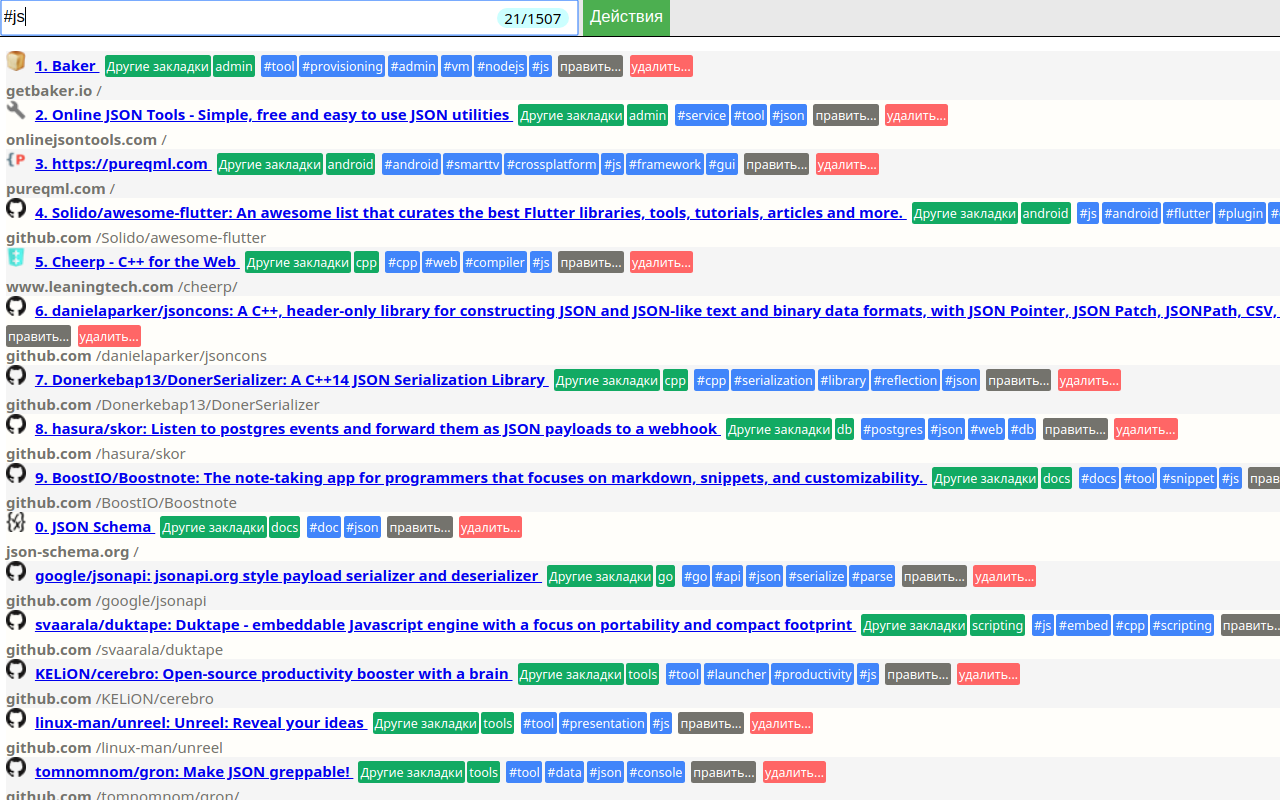Click the pureqml.com favicon

click(x=16, y=159)
